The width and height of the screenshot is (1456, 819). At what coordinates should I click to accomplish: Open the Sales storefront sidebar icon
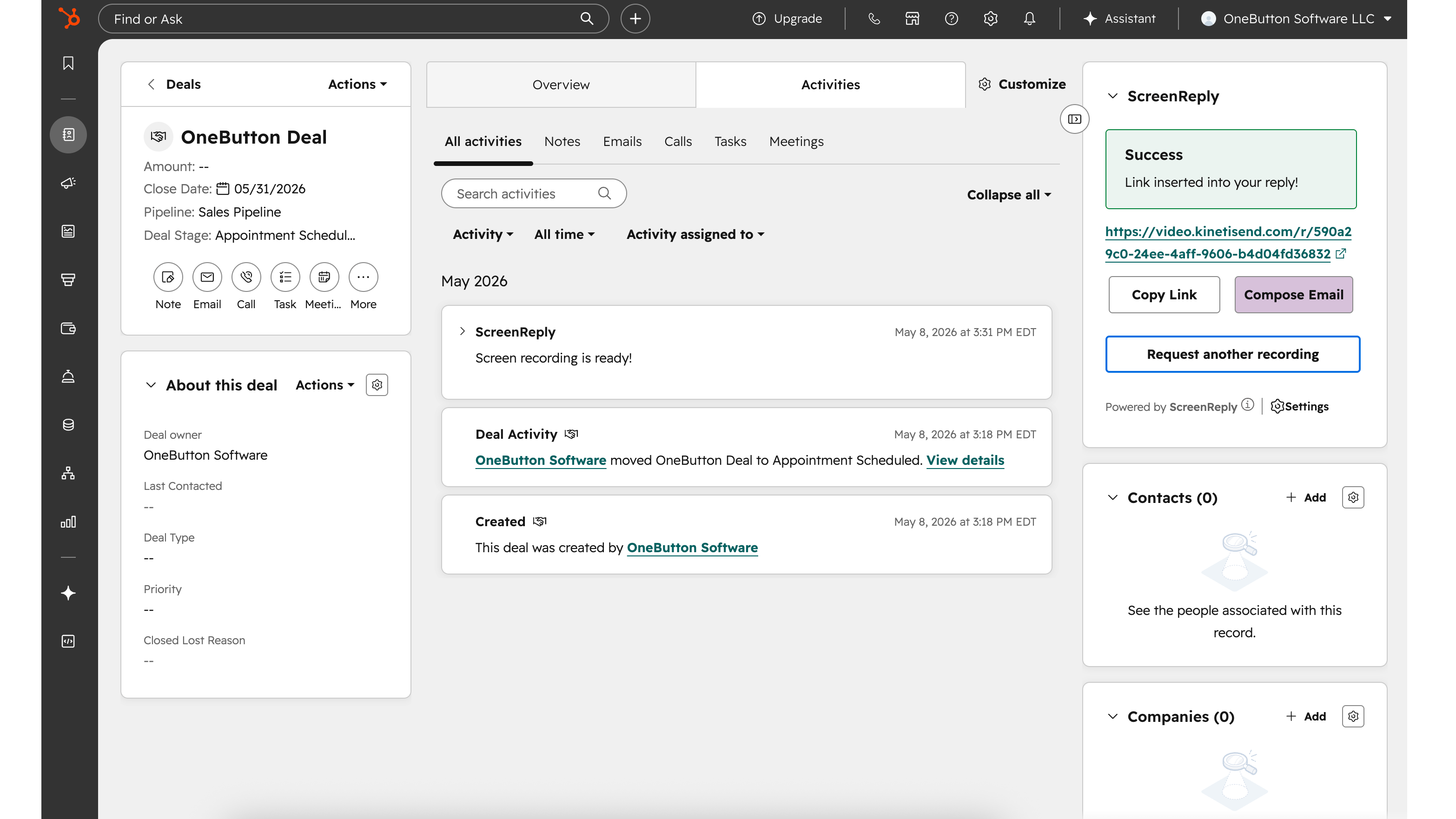[68, 280]
